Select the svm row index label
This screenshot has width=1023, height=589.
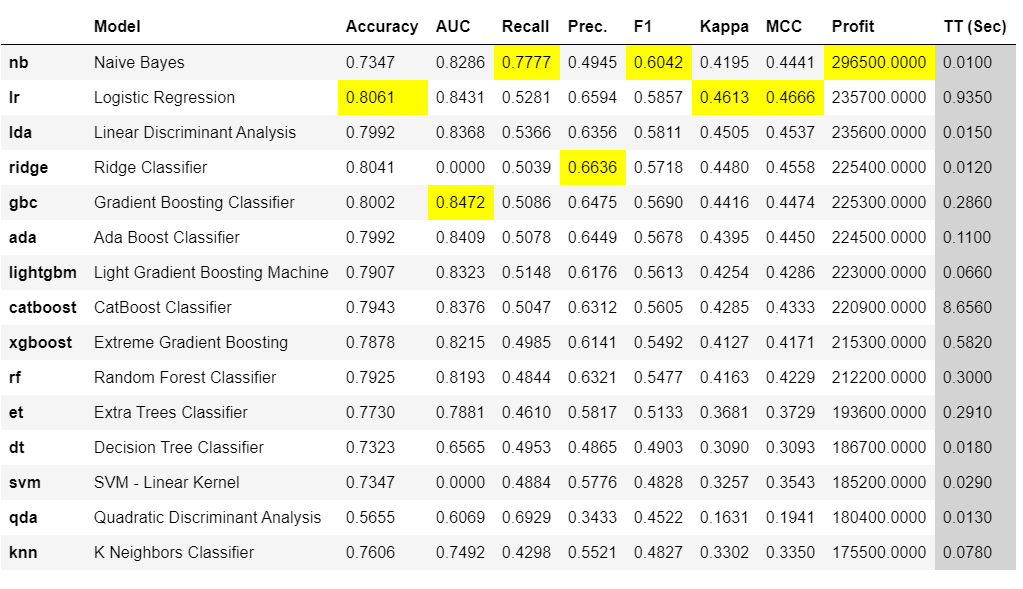[25, 483]
